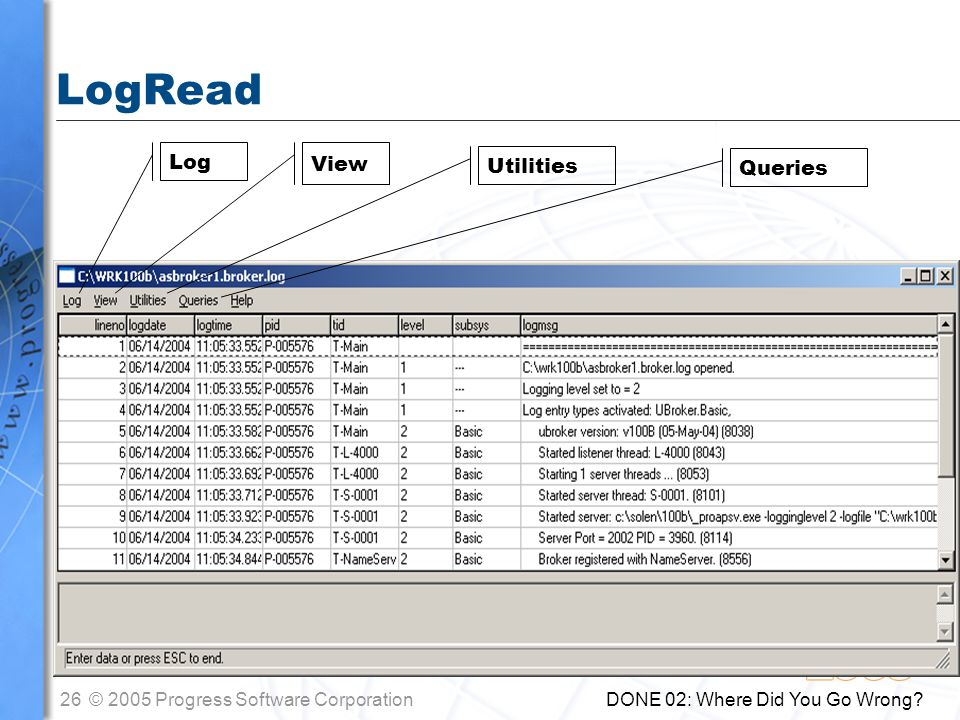Viewport: 960px width, 720px height.
Task: Click log grid scroll down arrow
Action: [945, 560]
